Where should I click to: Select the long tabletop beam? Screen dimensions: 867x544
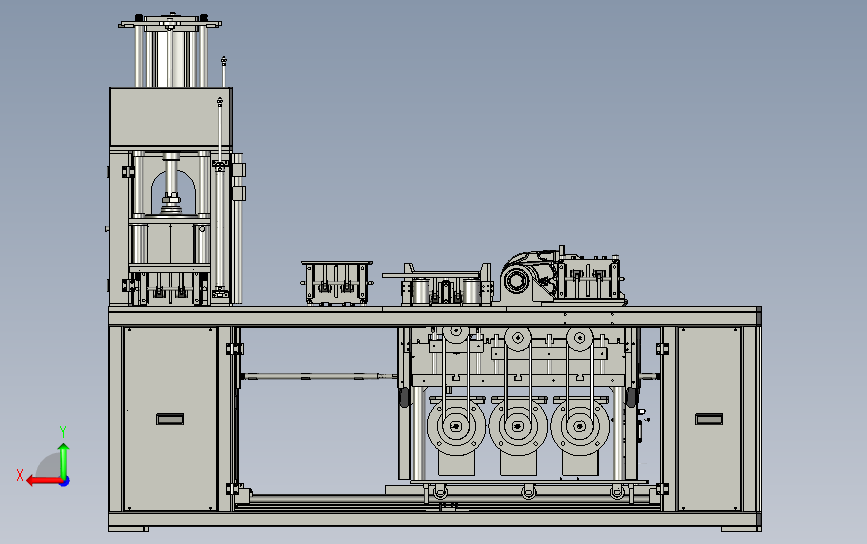(x=435, y=316)
